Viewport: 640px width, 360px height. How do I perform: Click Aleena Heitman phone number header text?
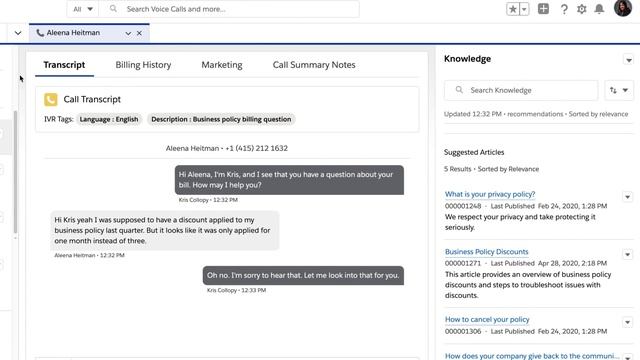click(x=227, y=148)
